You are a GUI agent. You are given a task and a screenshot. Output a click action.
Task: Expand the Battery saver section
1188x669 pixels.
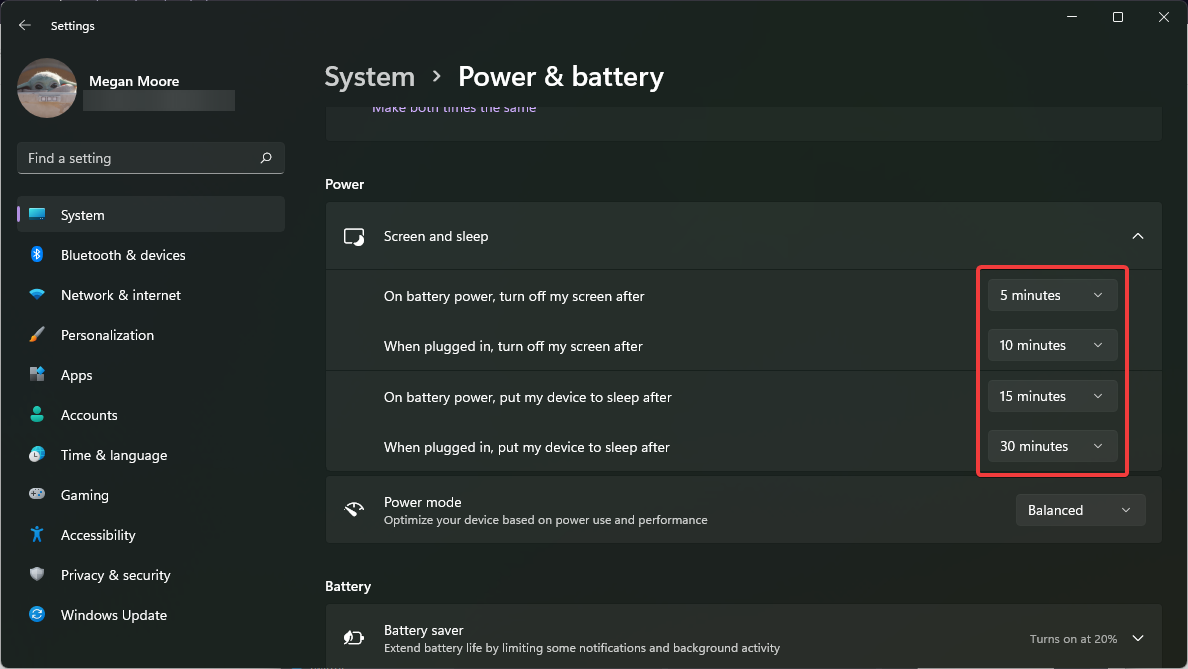tap(1137, 638)
